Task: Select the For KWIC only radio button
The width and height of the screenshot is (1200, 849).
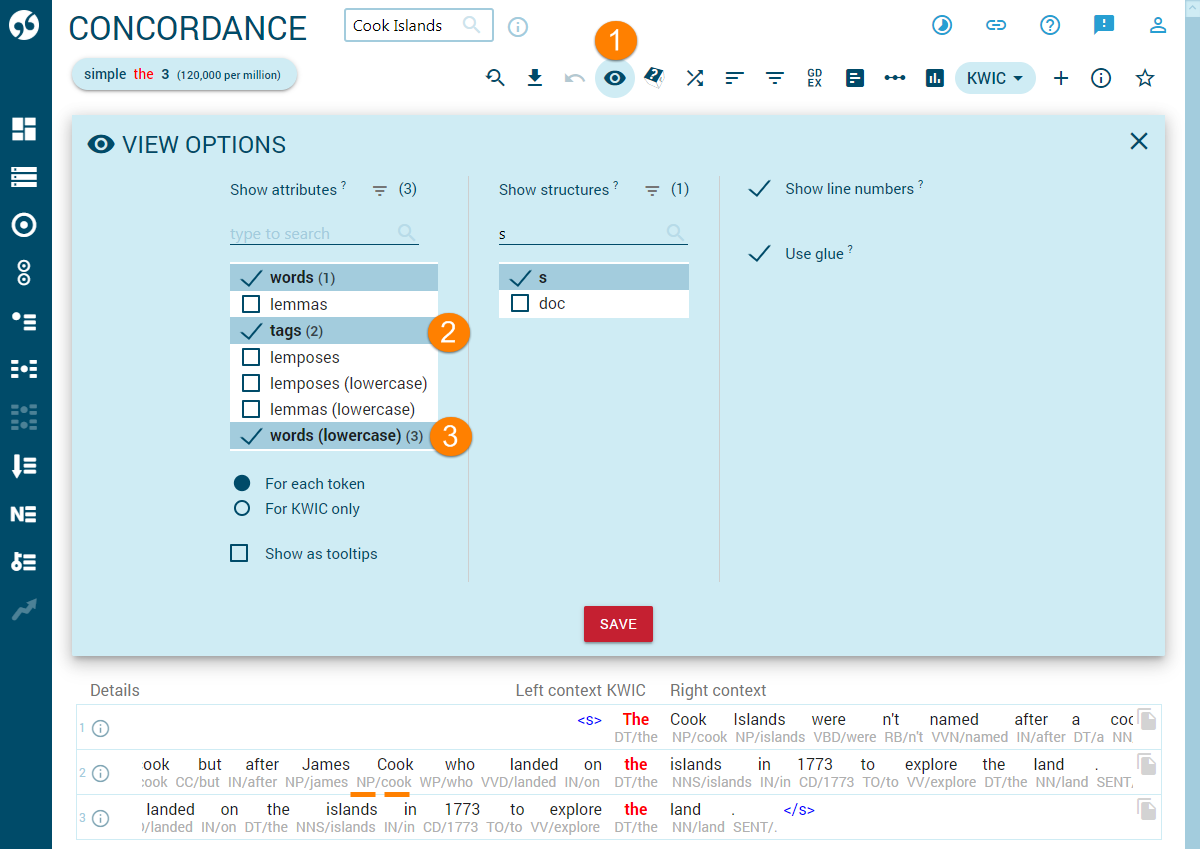Action: click(241, 508)
